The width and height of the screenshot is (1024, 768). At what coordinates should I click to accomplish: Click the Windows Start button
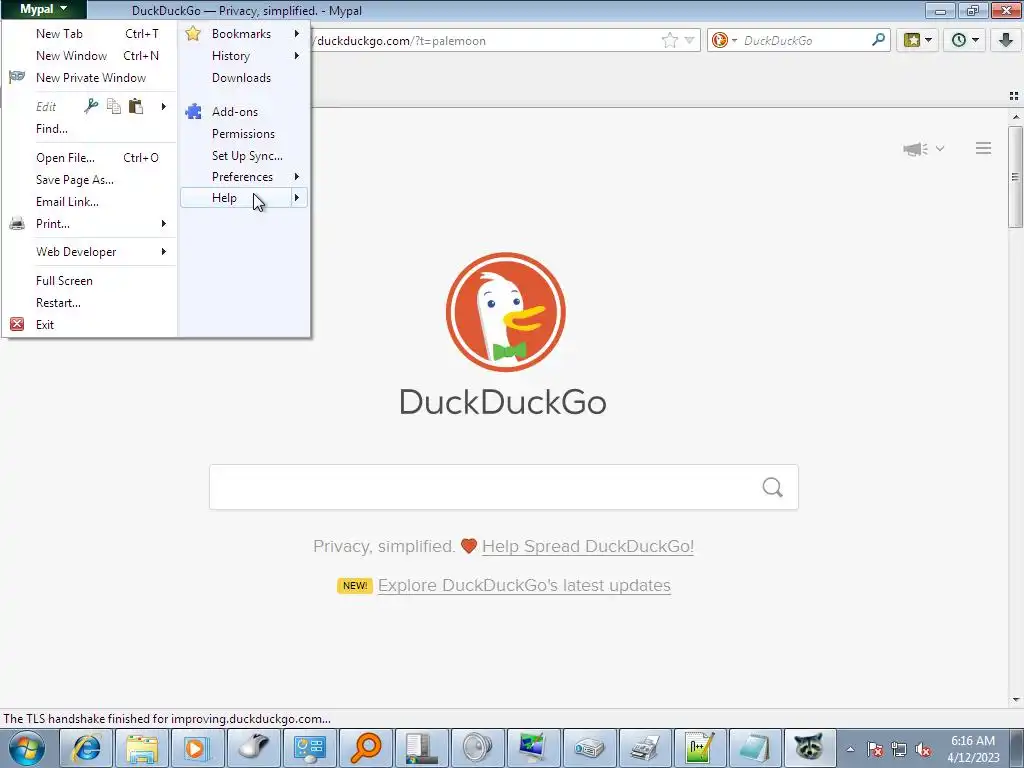27,748
